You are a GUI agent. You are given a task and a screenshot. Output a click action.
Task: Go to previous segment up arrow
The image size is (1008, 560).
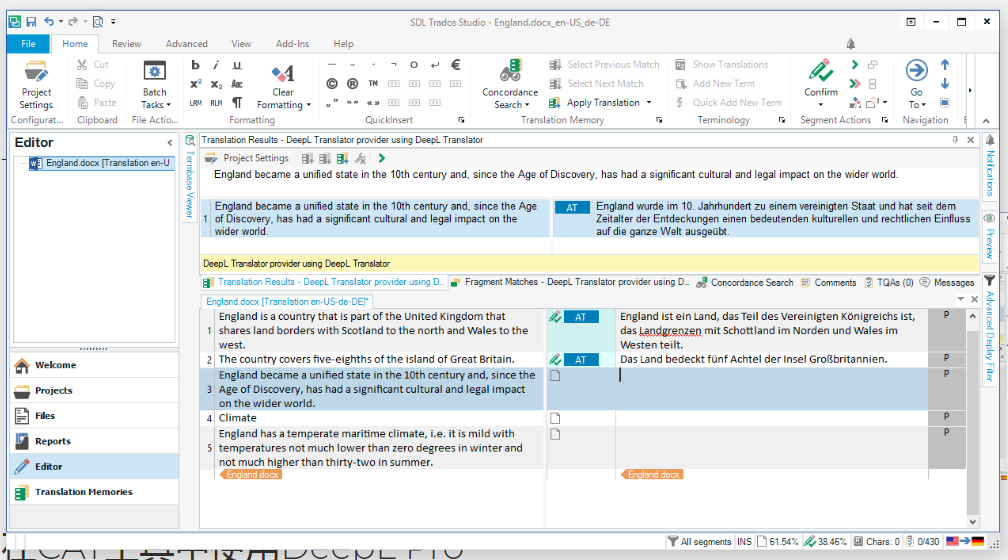coord(945,65)
